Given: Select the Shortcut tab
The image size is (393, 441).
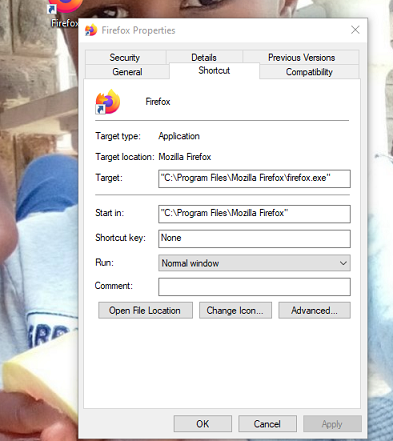Looking at the screenshot, I should 214,71.
